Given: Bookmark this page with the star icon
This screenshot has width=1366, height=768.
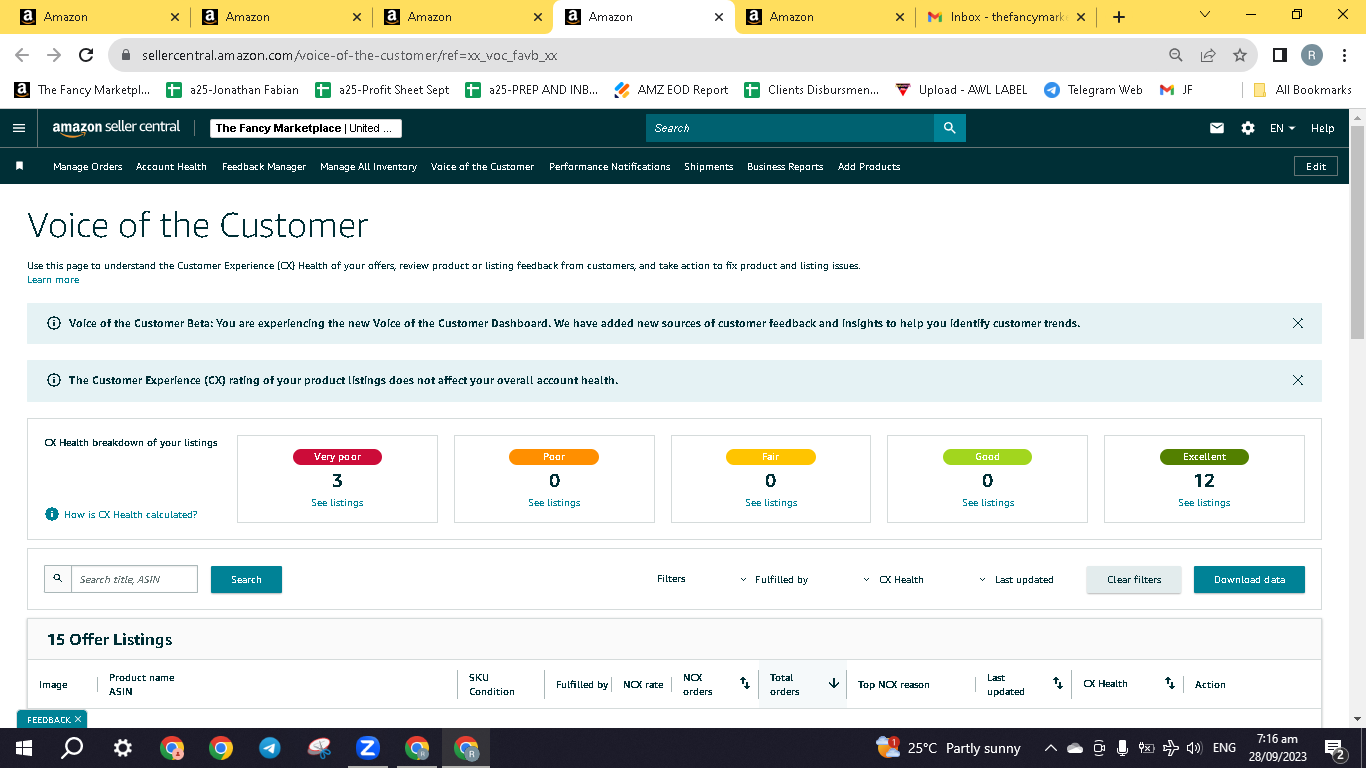Looking at the screenshot, I should click(1240, 56).
